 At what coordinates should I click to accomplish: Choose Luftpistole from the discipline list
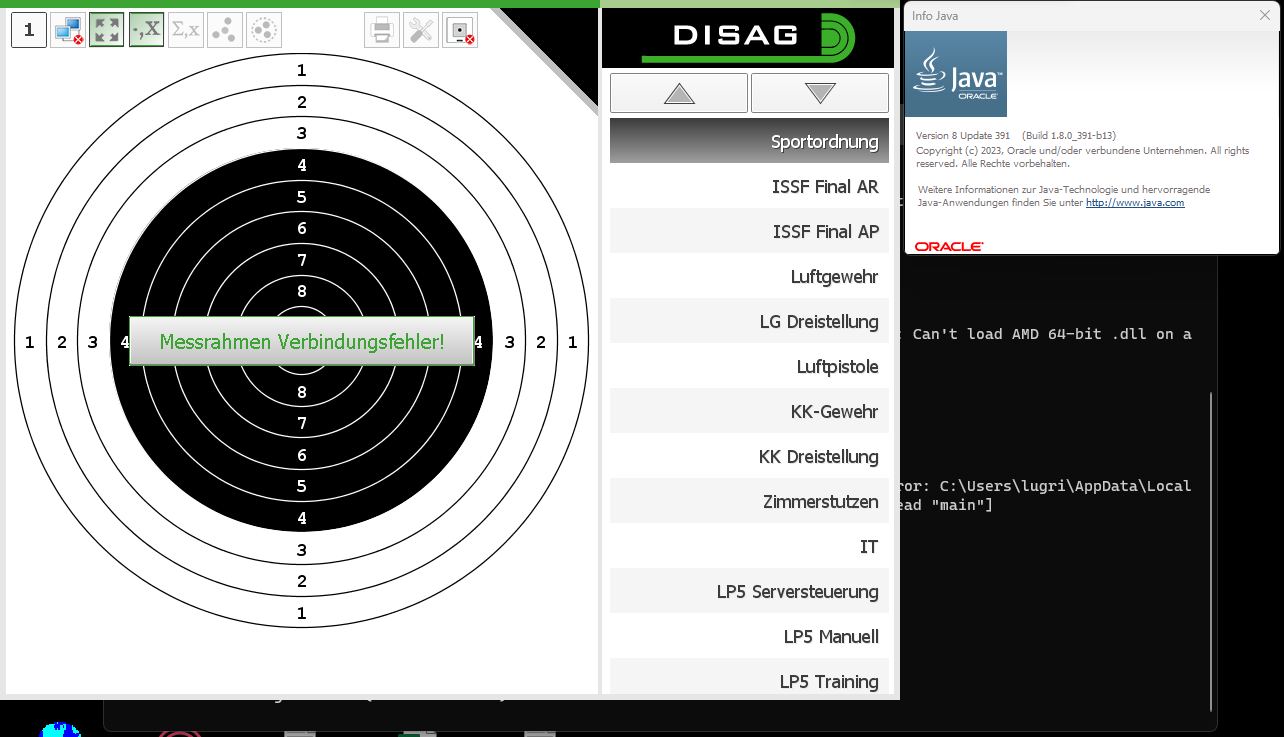(749, 366)
